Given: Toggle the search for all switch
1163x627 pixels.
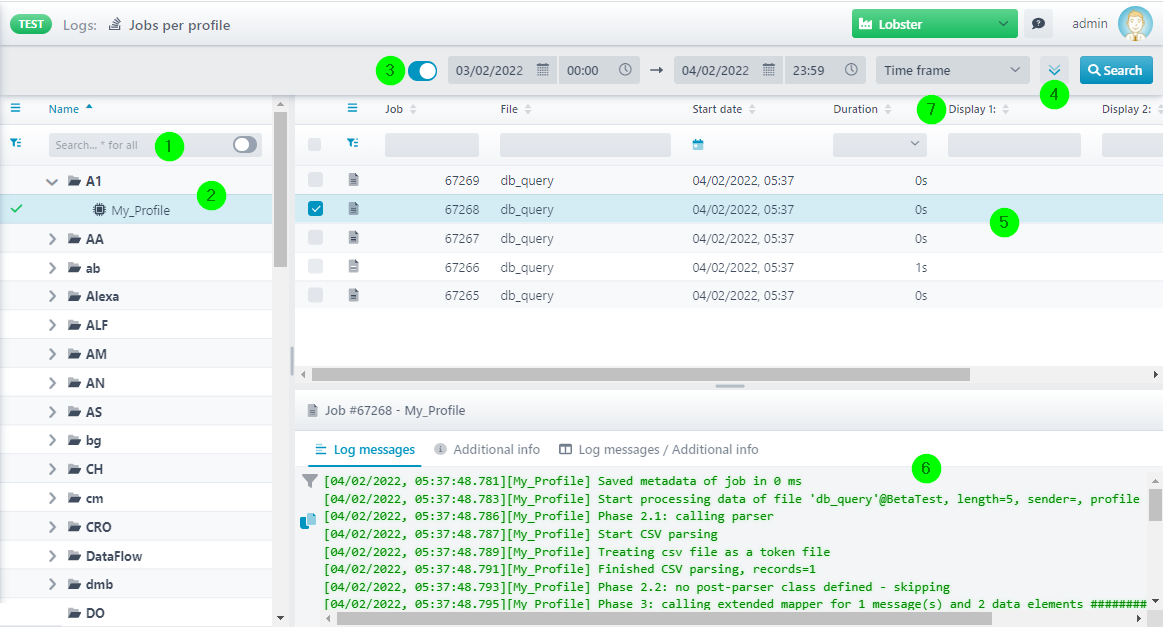Looking at the screenshot, I should [245, 145].
